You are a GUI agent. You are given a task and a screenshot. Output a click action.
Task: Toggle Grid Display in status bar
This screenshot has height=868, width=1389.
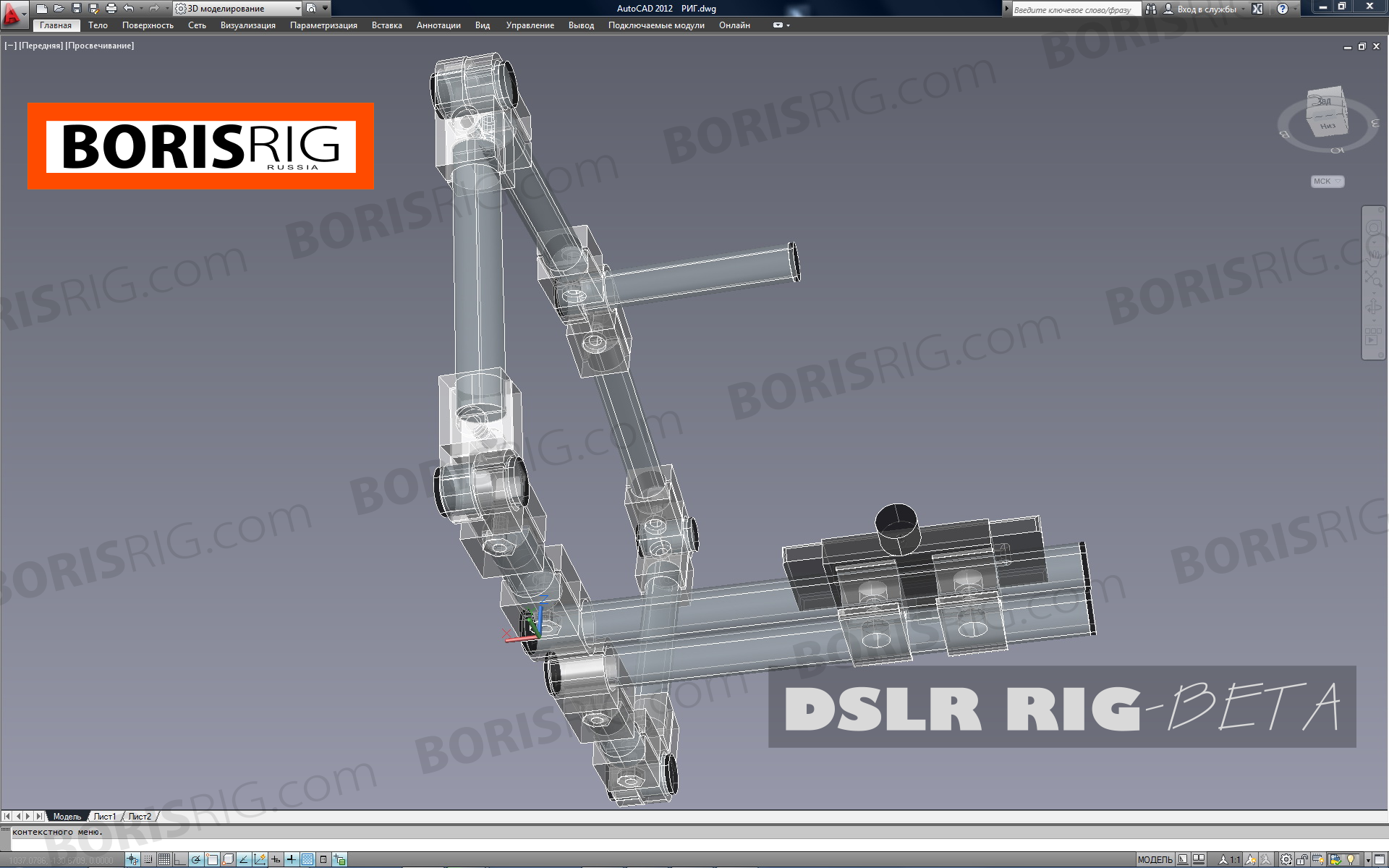tap(164, 859)
